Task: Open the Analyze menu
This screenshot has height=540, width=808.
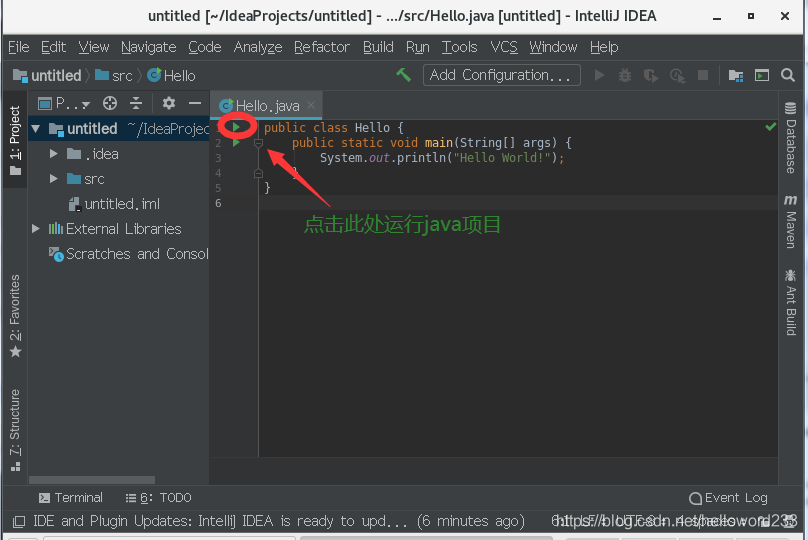Action: pos(258,47)
